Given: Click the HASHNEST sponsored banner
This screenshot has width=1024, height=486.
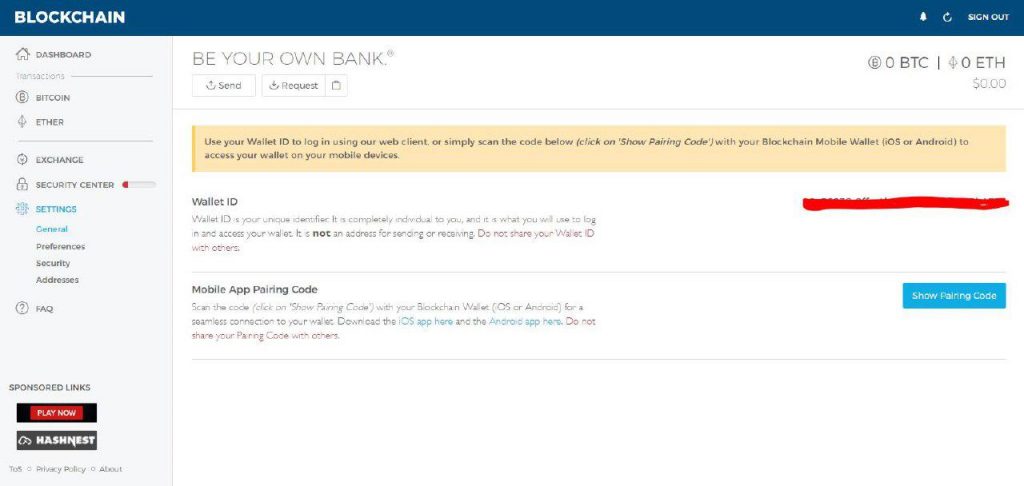Looking at the screenshot, I should tap(57, 440).
